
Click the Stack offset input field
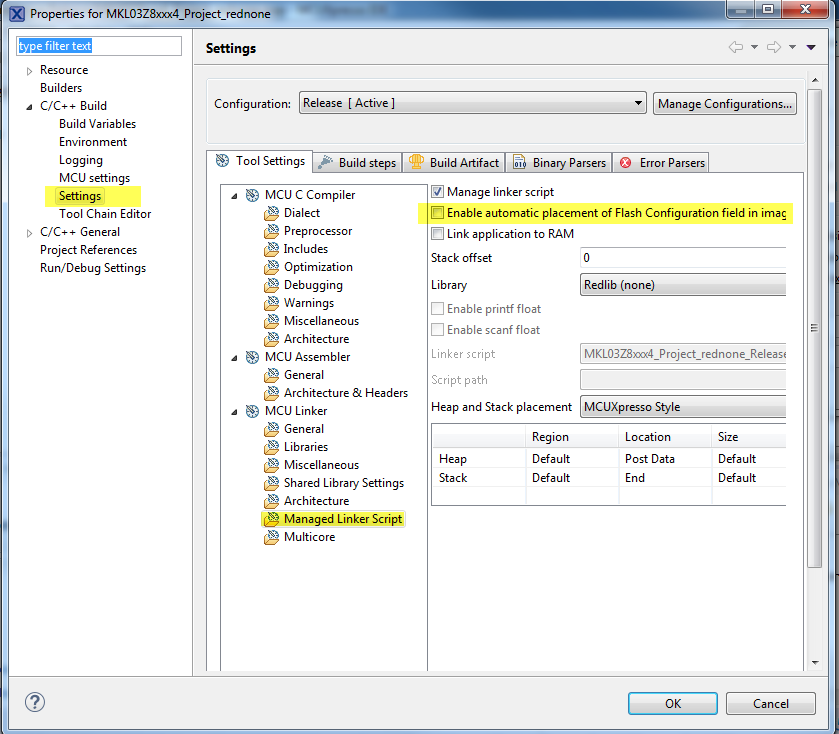pyautogui.click(x=683, y=257)
